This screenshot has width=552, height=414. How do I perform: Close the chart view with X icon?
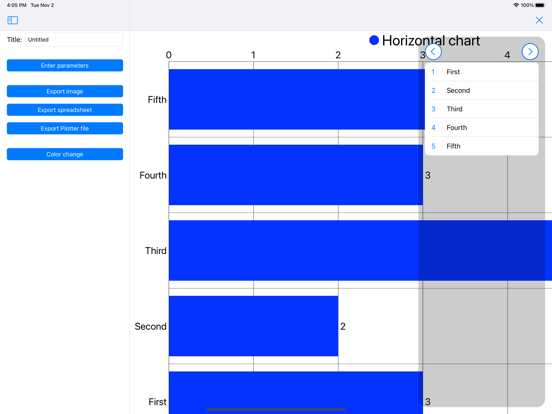pos(539,20)
